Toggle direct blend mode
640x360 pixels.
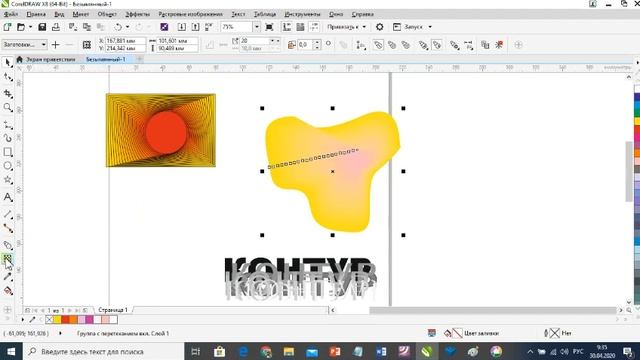click(378, 44)
